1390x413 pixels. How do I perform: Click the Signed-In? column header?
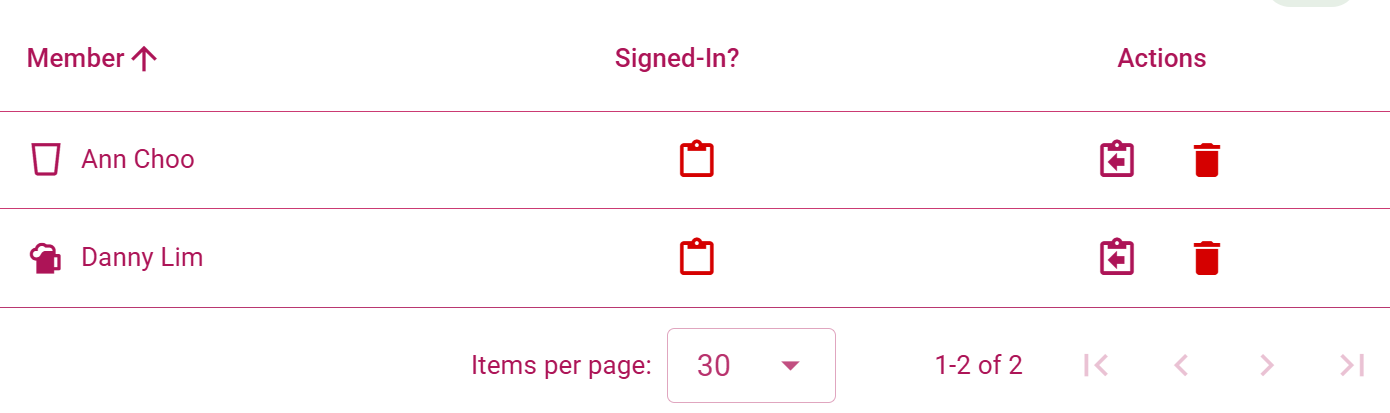(x=677, y=59)
